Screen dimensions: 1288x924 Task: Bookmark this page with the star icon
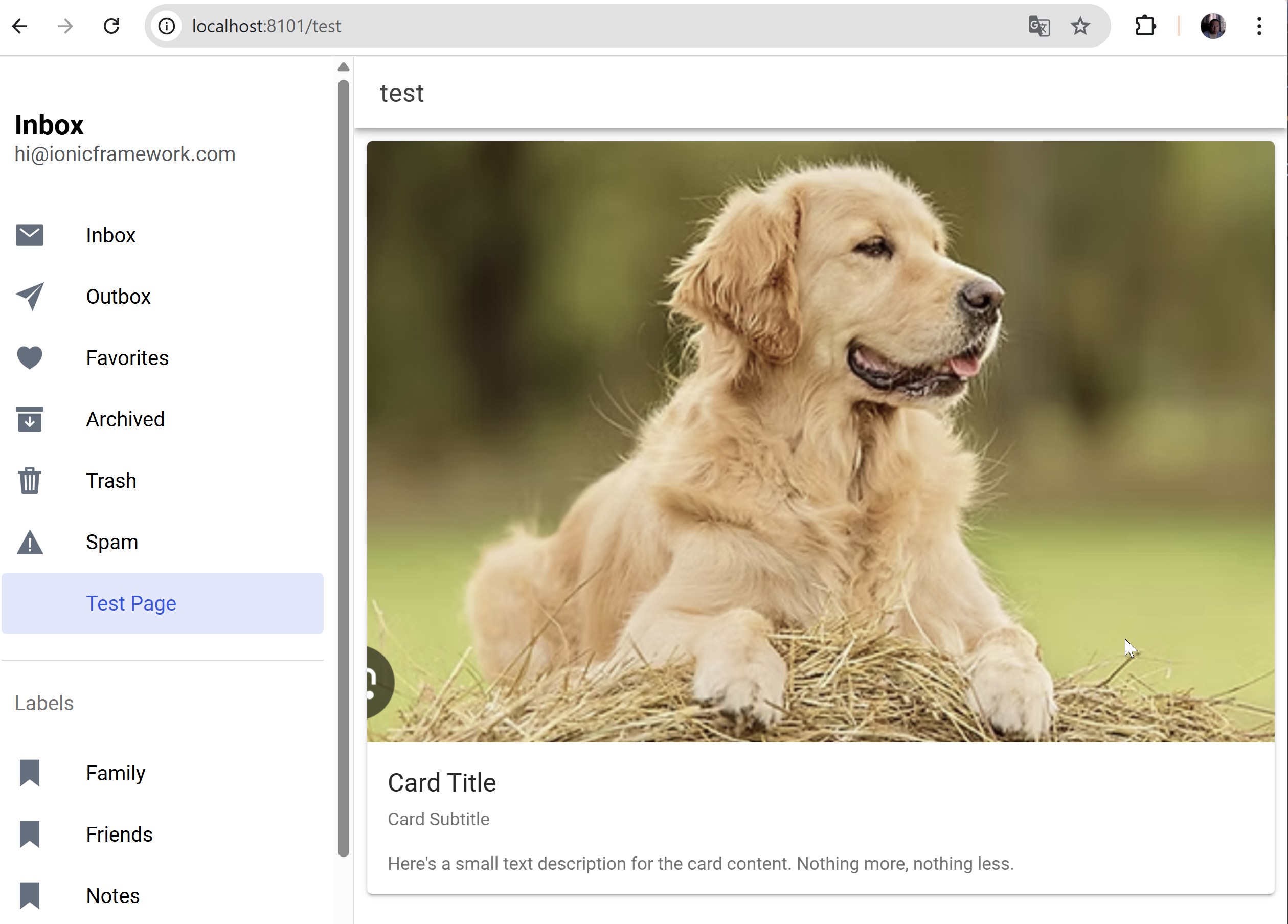pos(1079,26)
